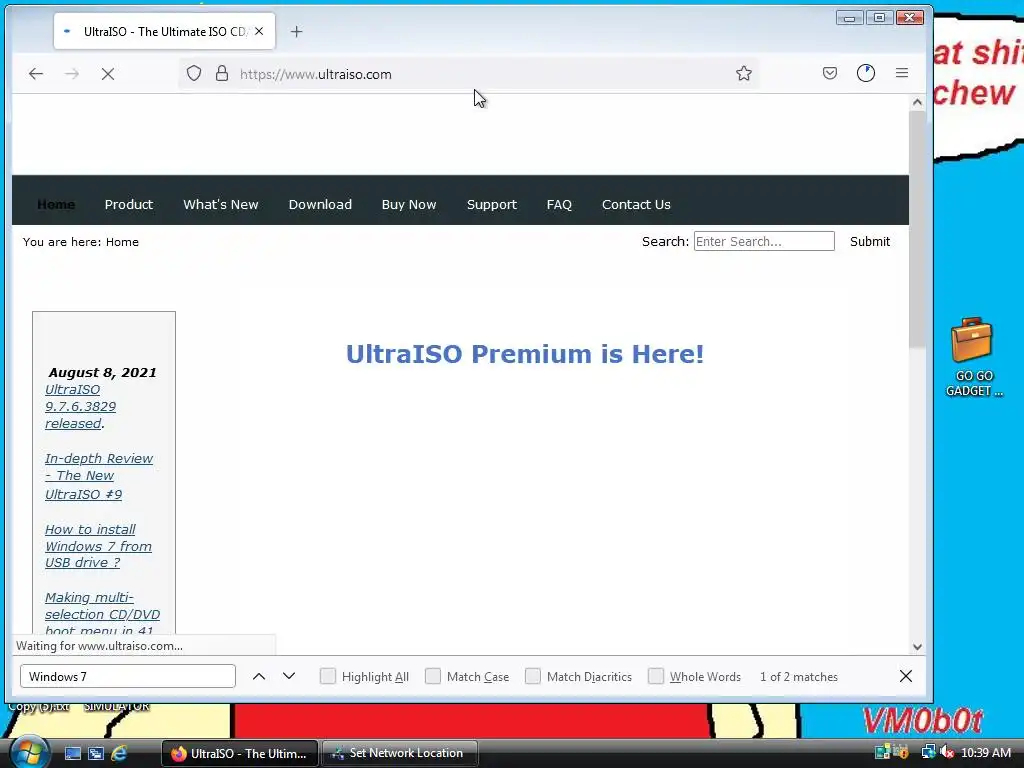The image size is (1024, 768).
Task: Save page to Pocket
Action: click(x=829, y=73)
